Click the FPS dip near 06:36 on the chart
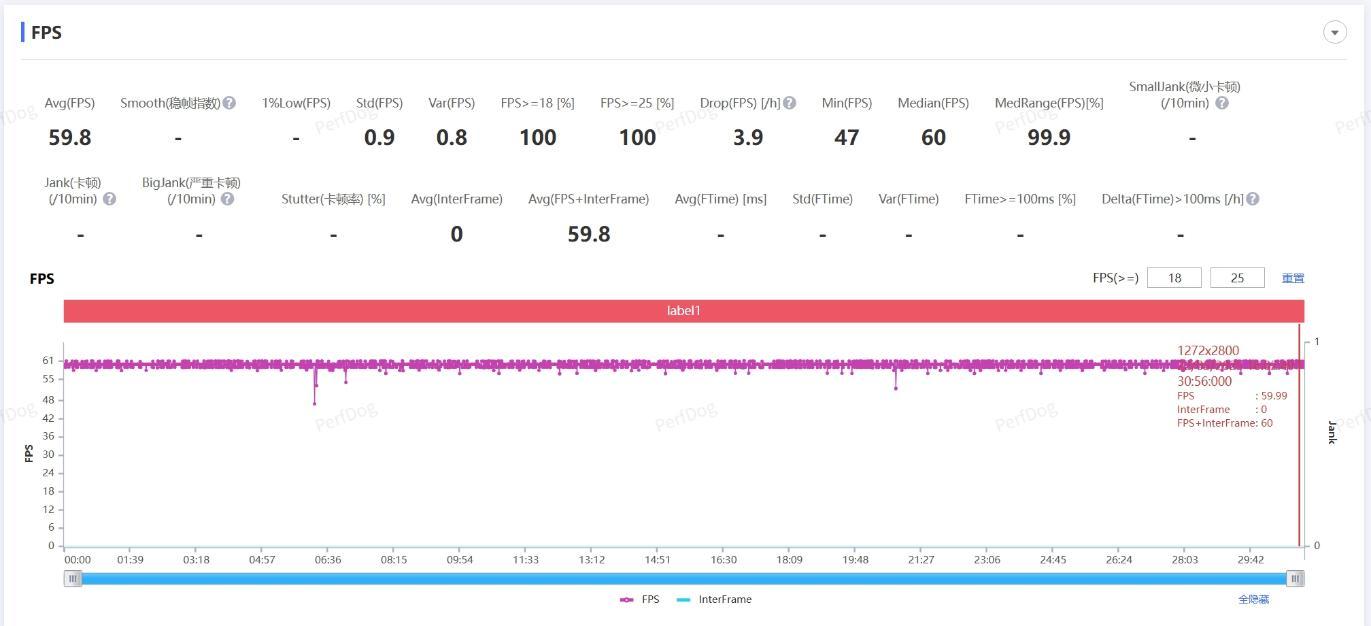This screenshot has height=626, width=1371. [314, 403]
